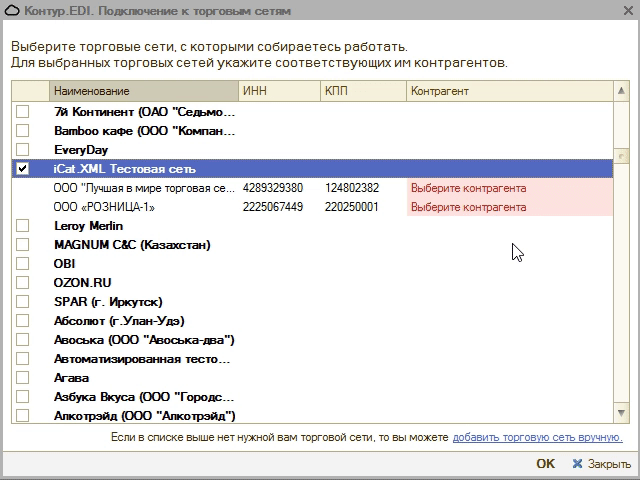The width and height of the screenshot is (640, 480).
Task: Select the iCat.XML Тестовая сеть row
Action: point(312,169)
